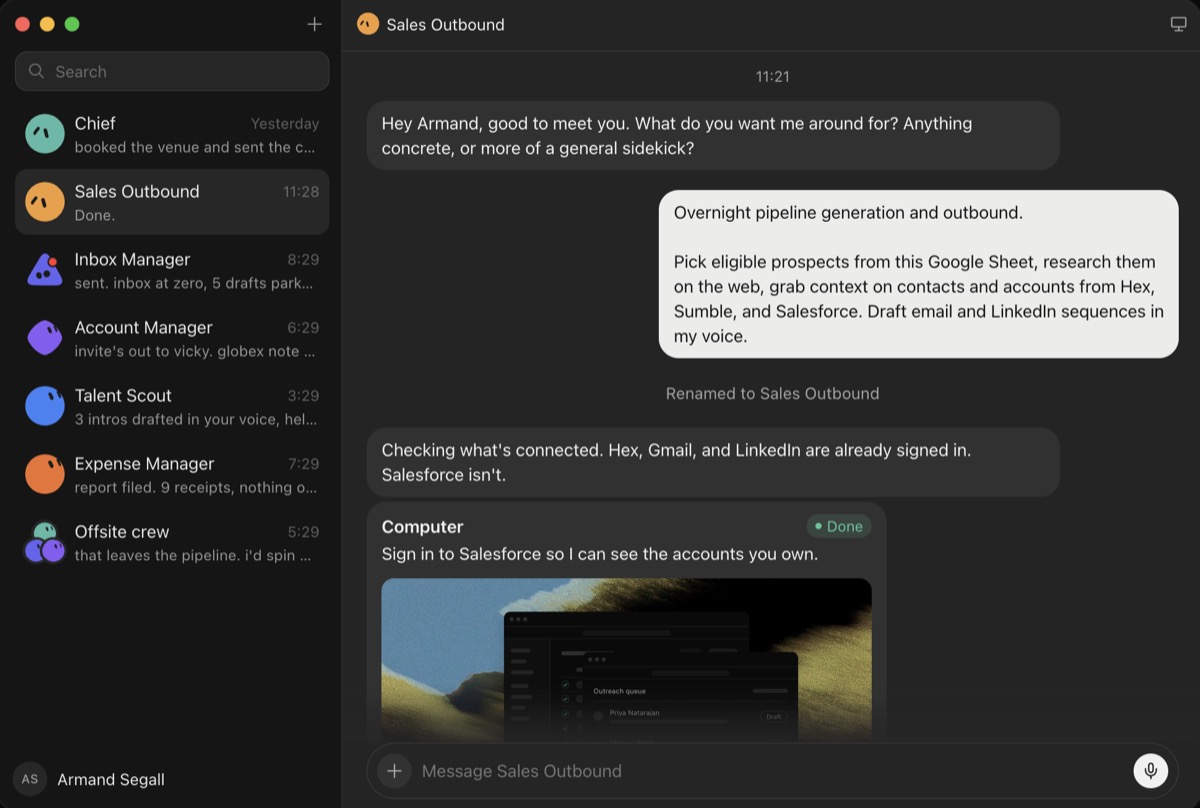Click the Account Manager purple avatar
Image resolution: width=1200 pixels, height=808 pixels.
click(x=44, y=338)
